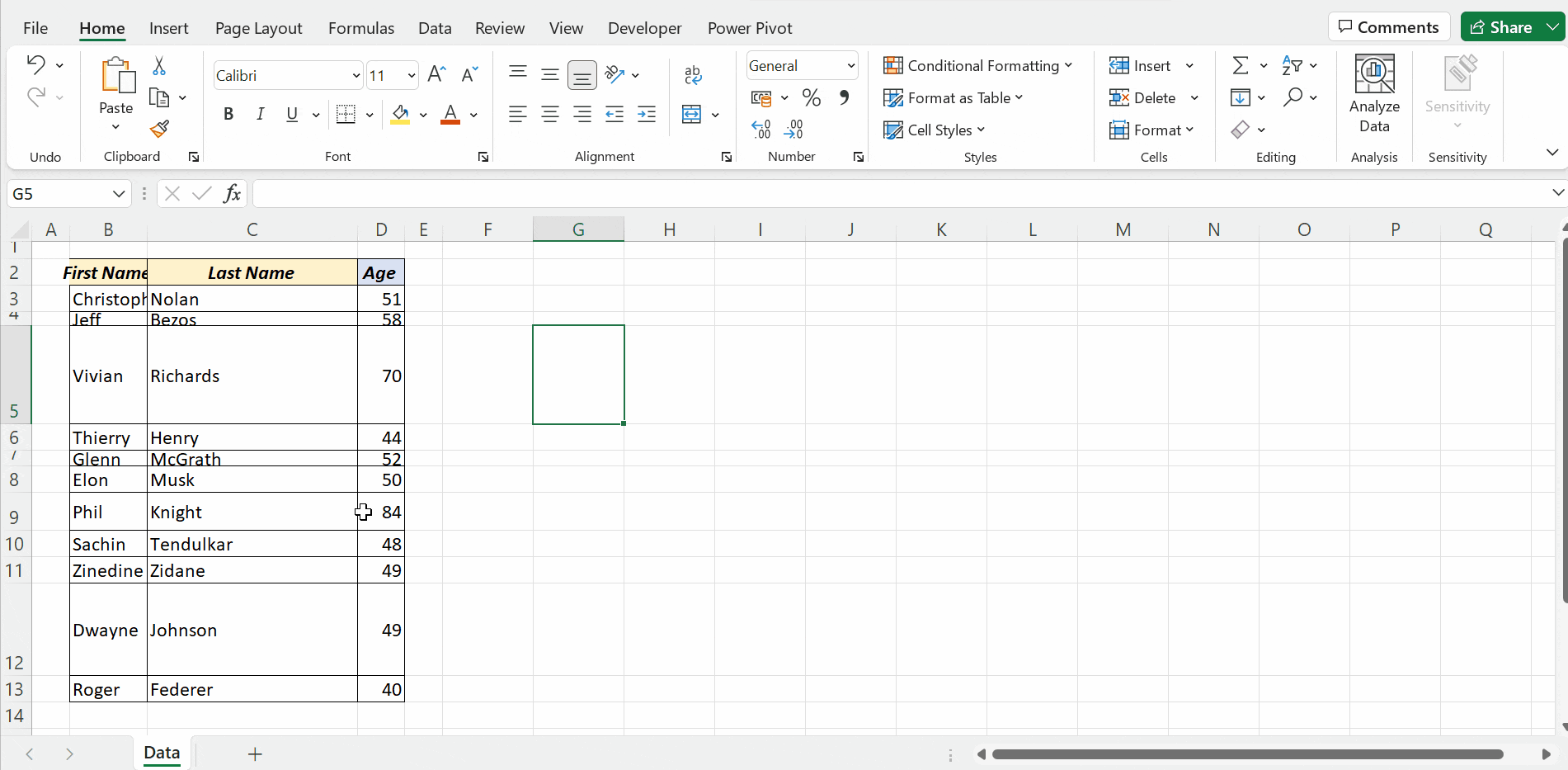
Task: Click the AutoSum sigma icon
Action: 1240,65
